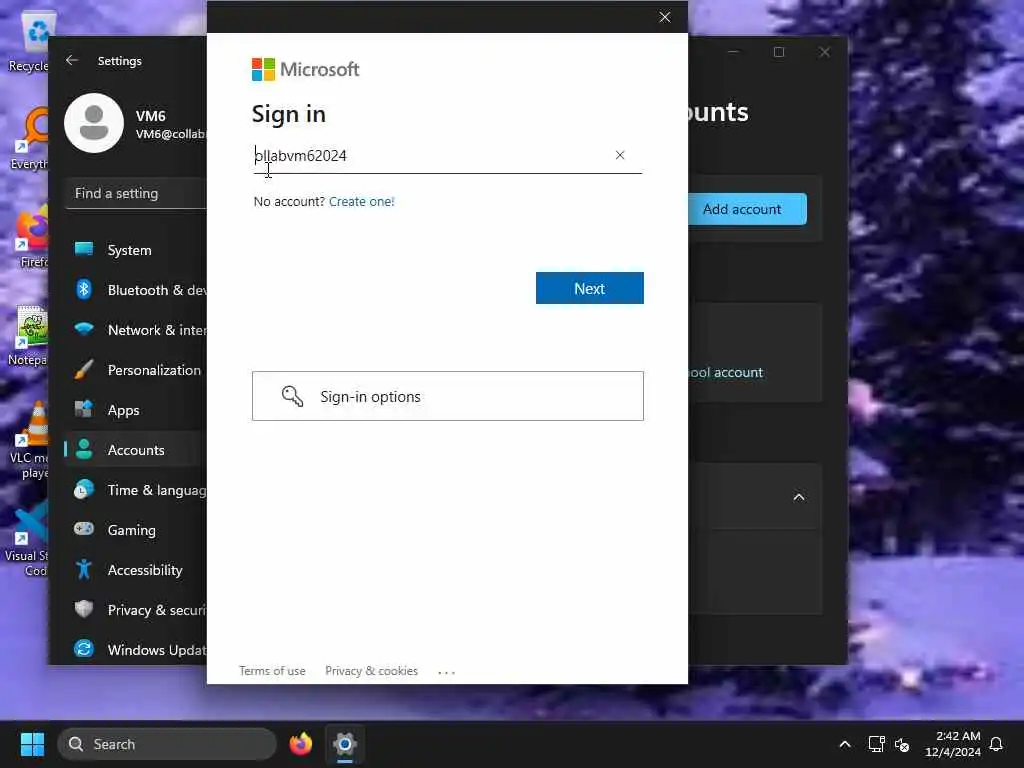This screenshot has width=1024, height=768.
Task: Click the Gaming controller icon
Action: click(84, 528)
